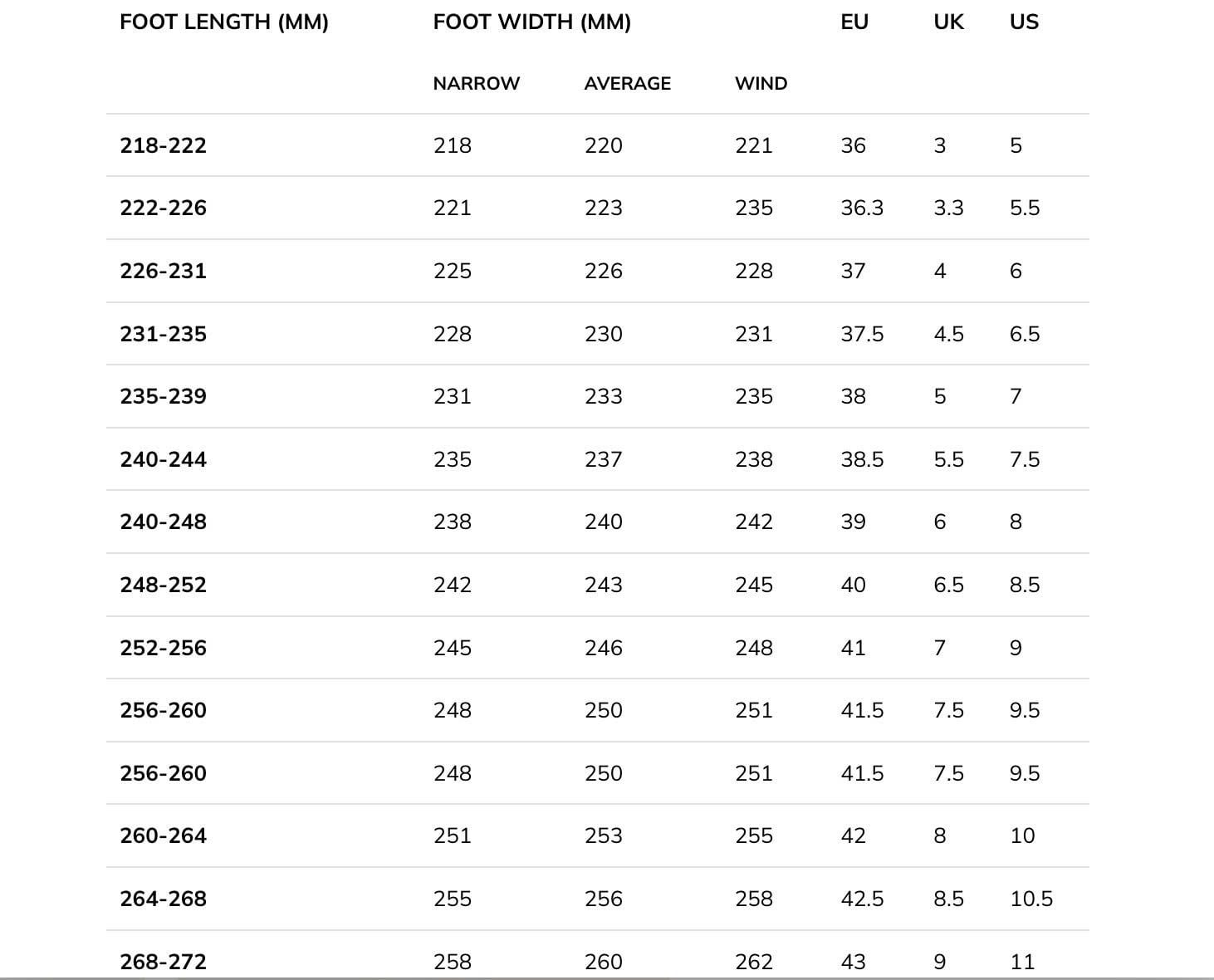Select the 252-256 foot length row label
The height and width of the screenshot is (980, 1214).
(x=163, y=649)
